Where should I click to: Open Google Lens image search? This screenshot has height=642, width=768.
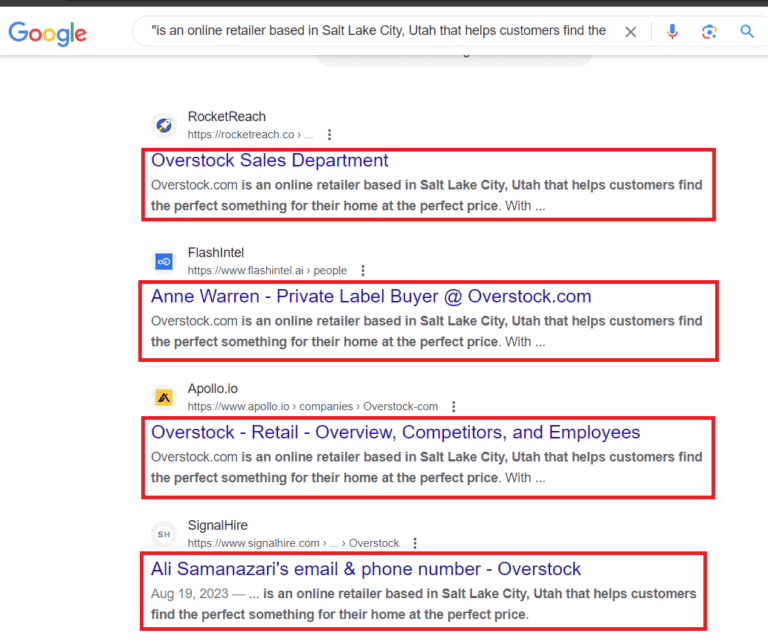(x=709, y=32)
